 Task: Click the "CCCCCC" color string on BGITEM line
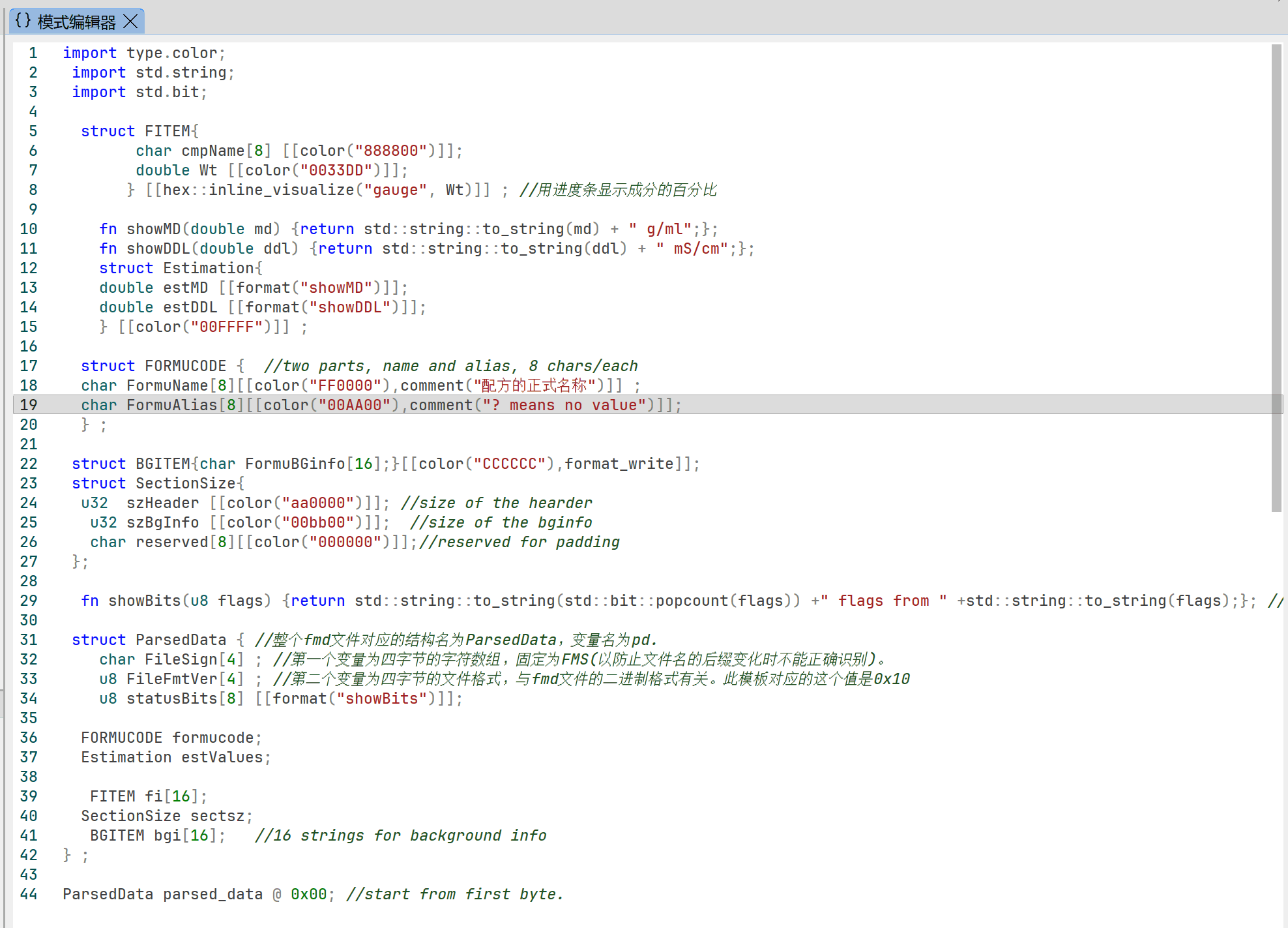[x=509, y=464]
